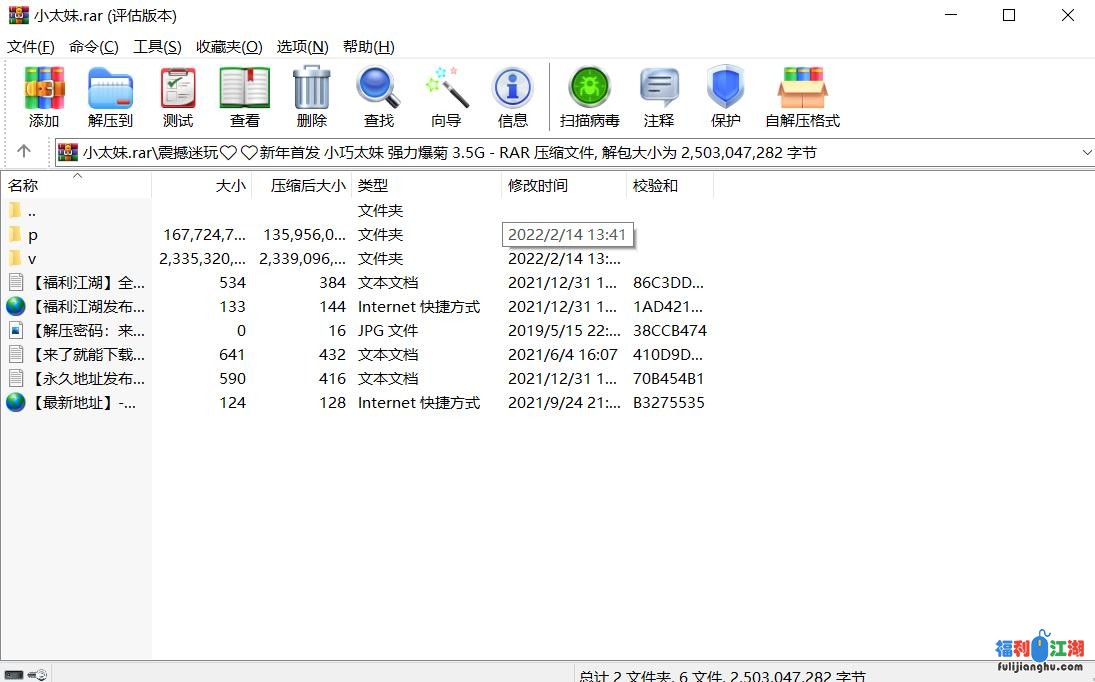Select the folder named v
The width and height of the screenshot is (1095, 682).
coord(32,259)
